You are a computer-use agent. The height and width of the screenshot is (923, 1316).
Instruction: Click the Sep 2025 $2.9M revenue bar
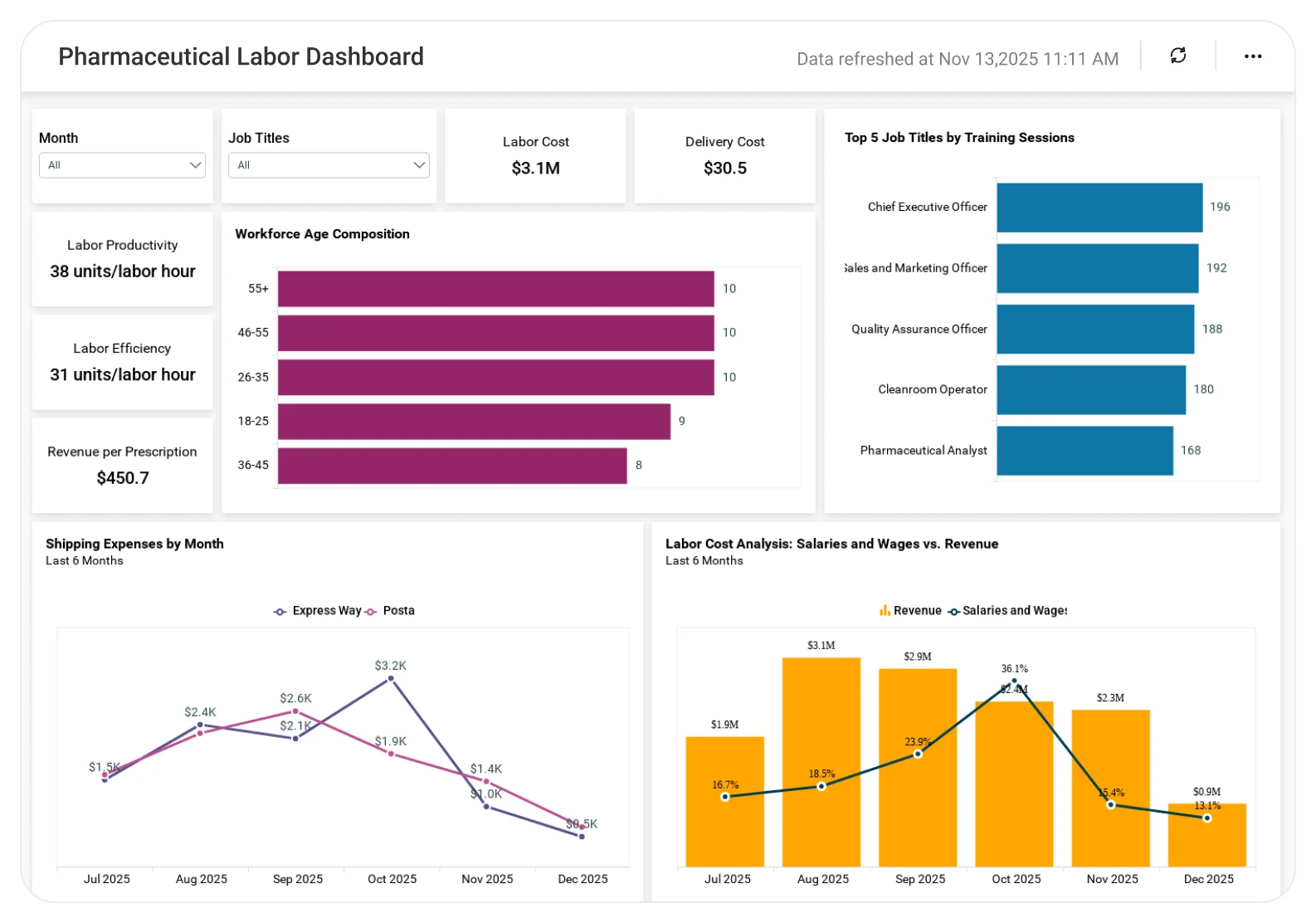pyautogui.click(x=918, y=768)
